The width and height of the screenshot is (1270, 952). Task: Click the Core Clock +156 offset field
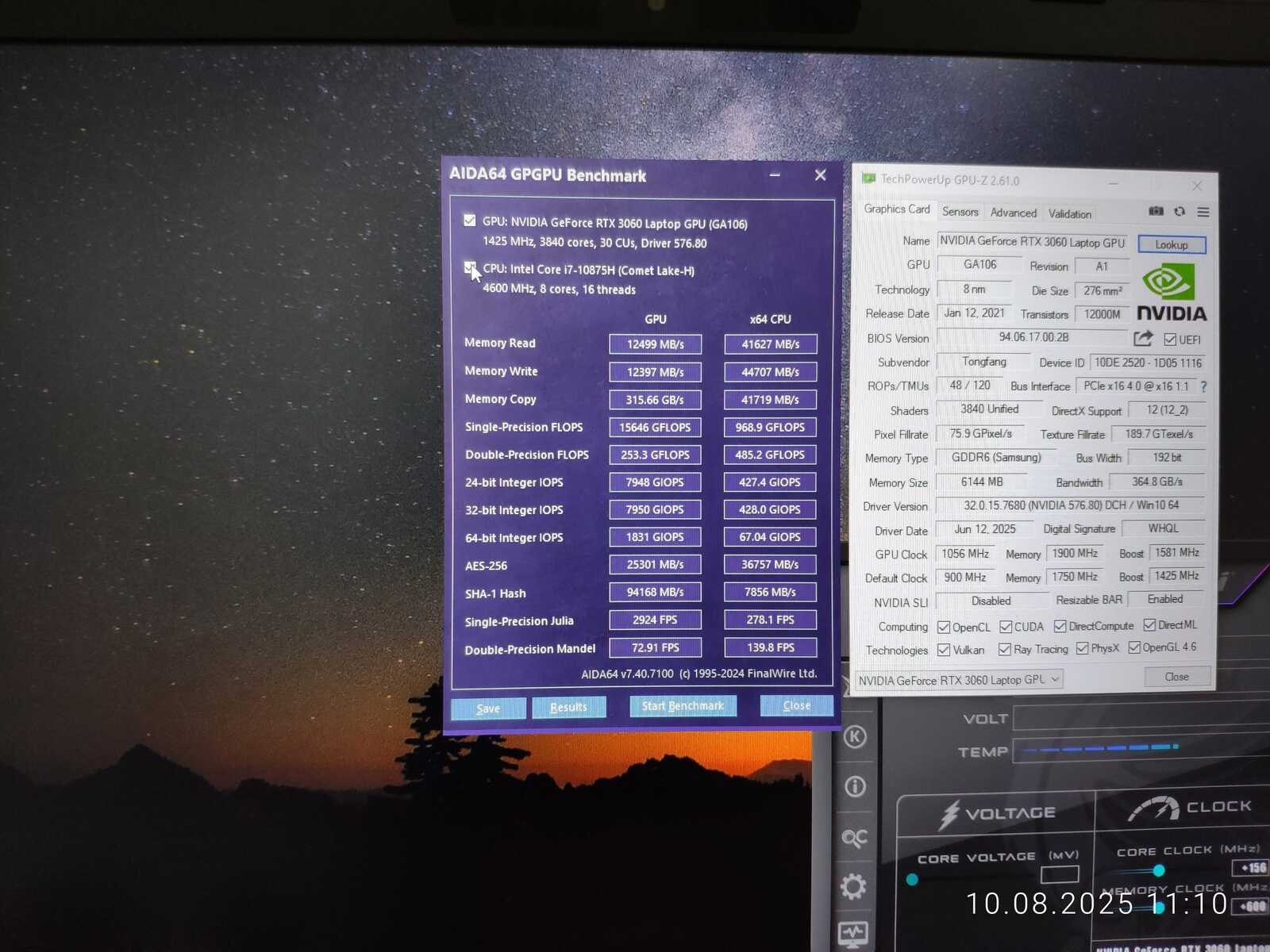point(1253,868)
